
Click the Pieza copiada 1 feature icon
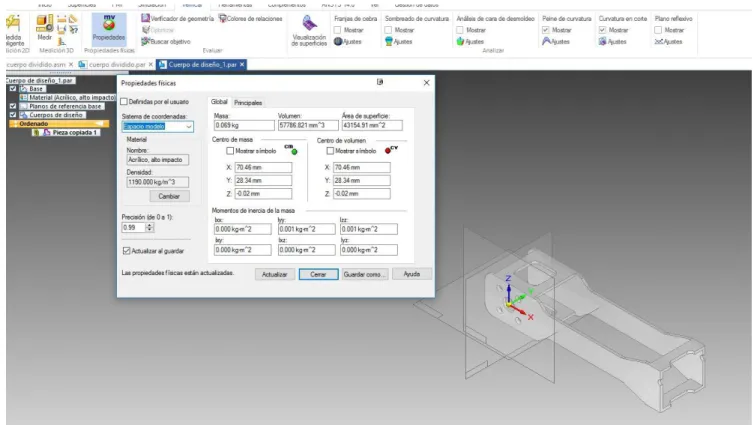point(47,132)
